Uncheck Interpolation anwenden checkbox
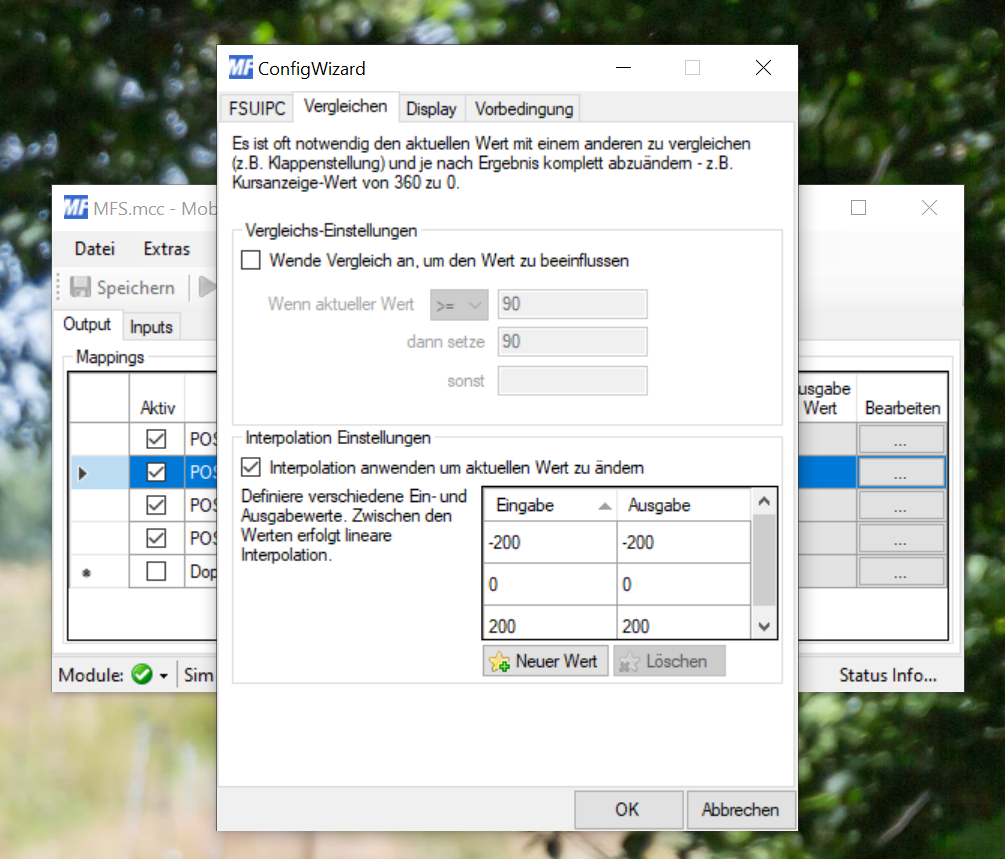This screenshot has height=859, width=1005. (x=251, y=467)
